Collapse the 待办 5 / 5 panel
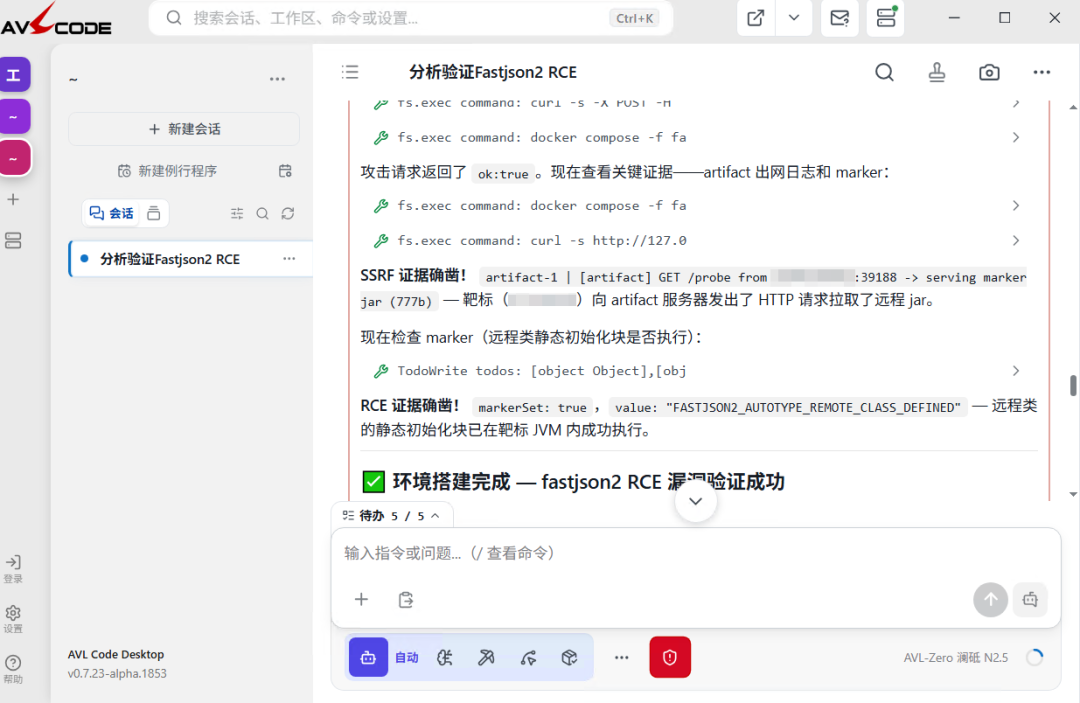 [x=393, y=516]
